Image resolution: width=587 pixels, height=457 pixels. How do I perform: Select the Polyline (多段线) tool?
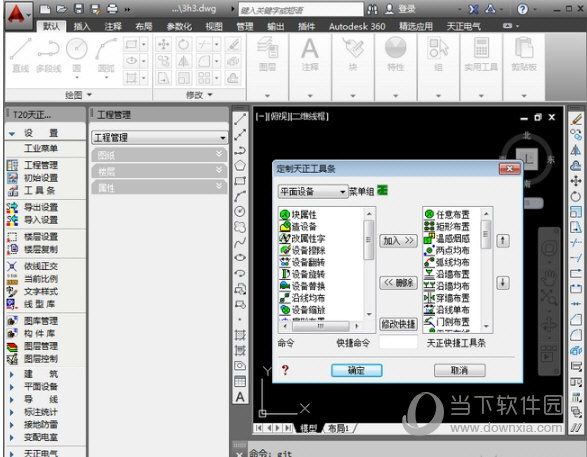(x=49, y=55)
